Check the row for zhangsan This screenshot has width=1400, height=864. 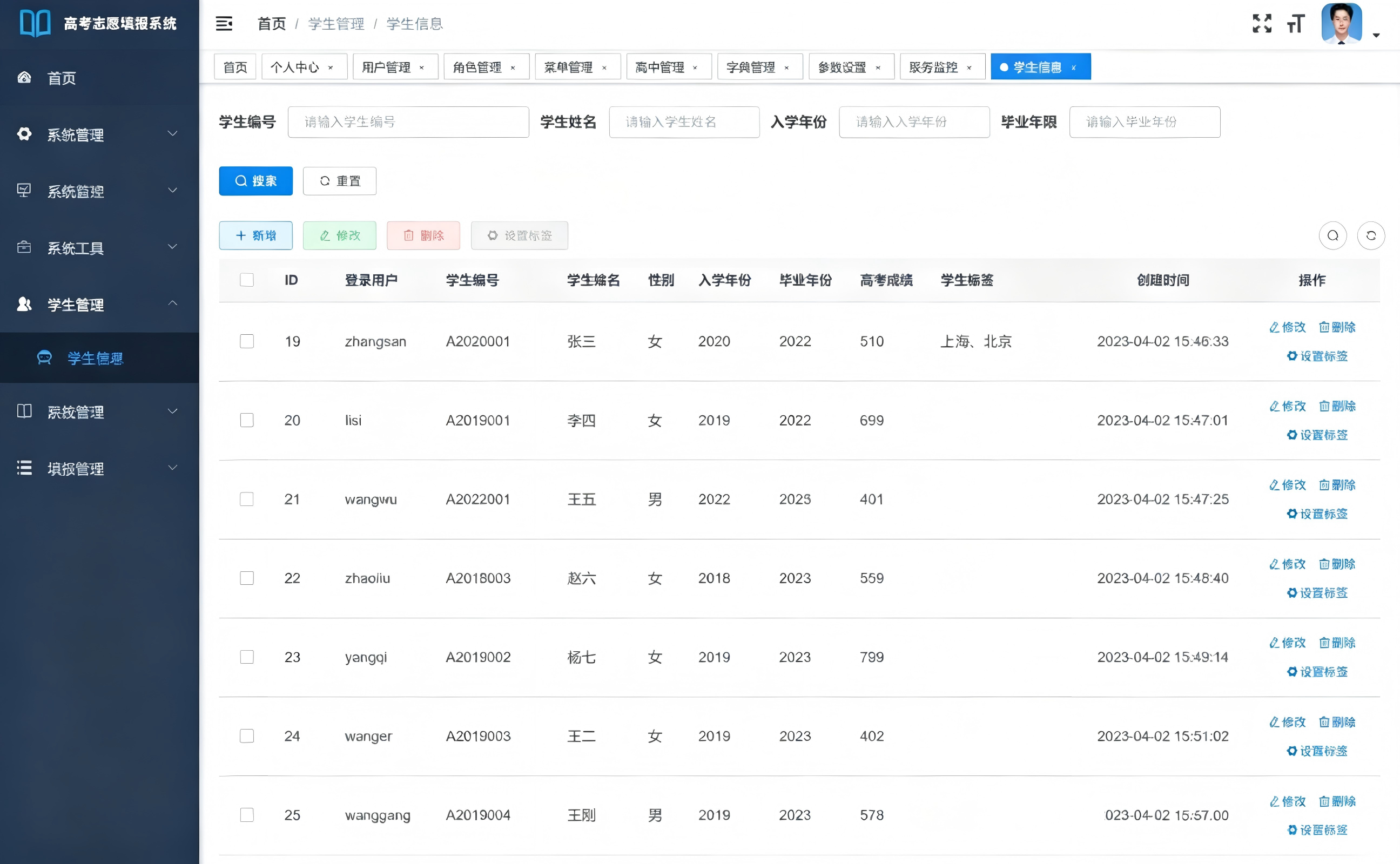(247, 341)
